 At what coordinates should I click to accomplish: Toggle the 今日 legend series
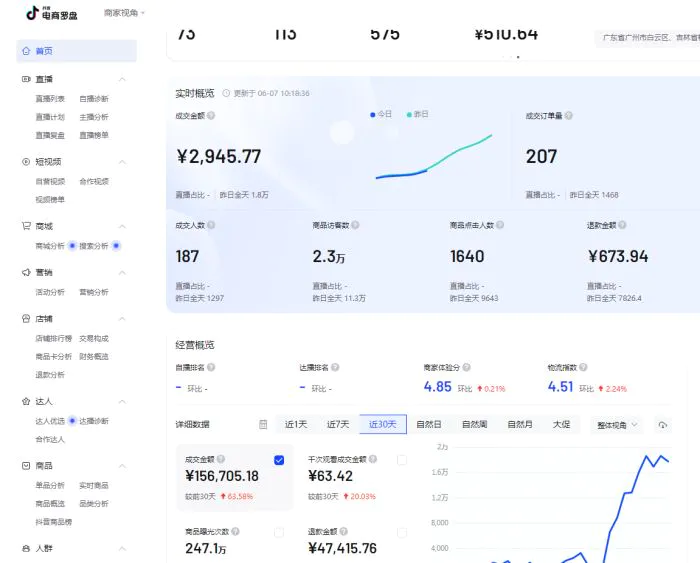[381, 114]
